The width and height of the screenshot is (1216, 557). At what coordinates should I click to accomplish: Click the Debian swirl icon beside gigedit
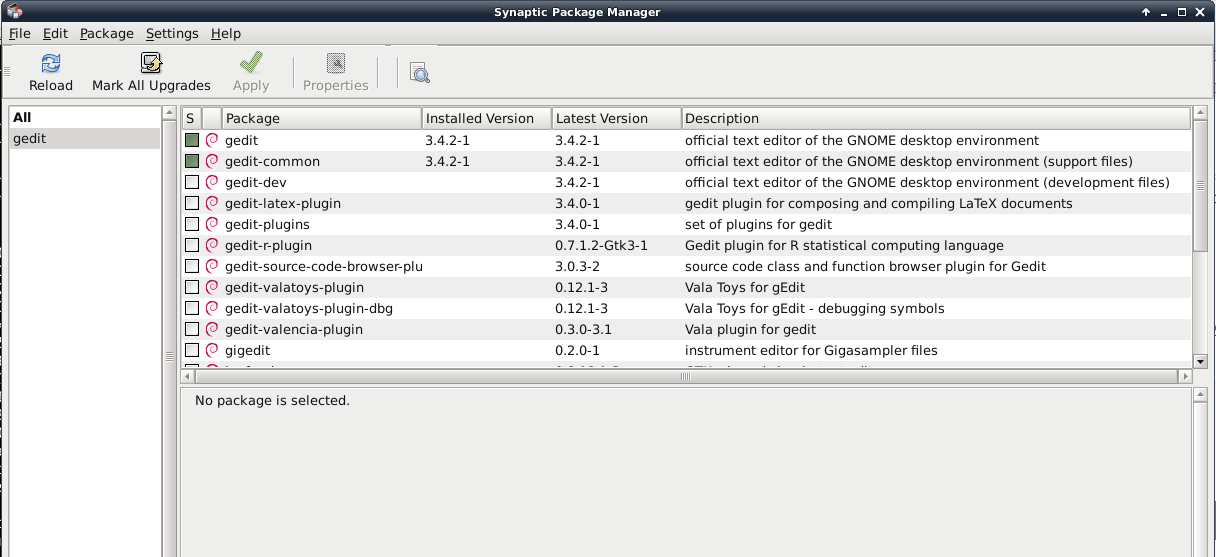point(212,350)
